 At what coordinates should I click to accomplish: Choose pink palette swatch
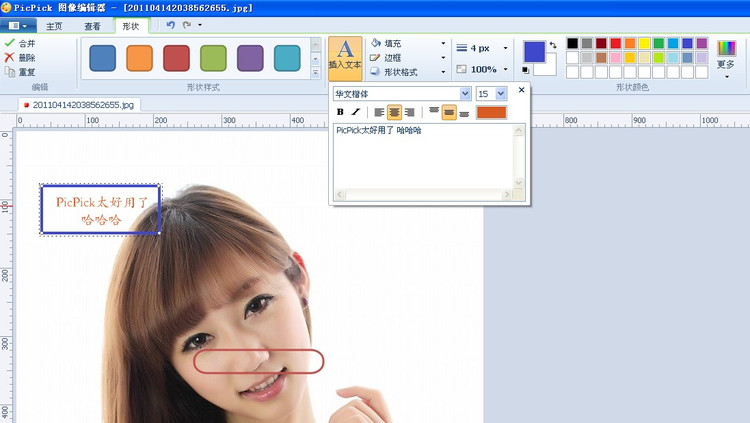(616, 58)
